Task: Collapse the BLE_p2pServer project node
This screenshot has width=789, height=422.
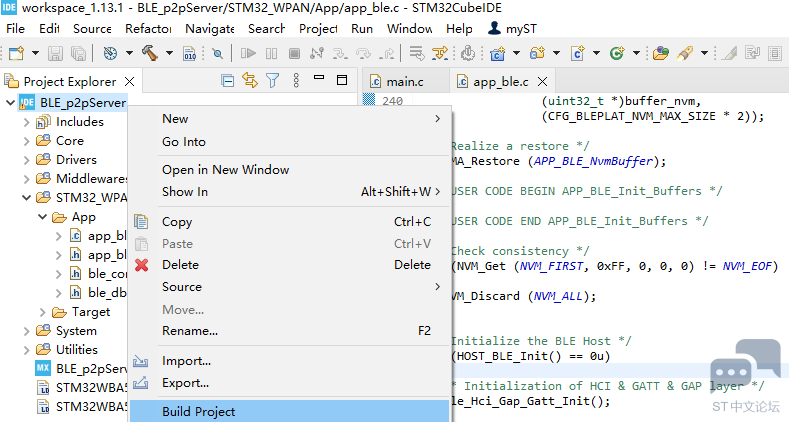Action: click(x=10, y=103)
